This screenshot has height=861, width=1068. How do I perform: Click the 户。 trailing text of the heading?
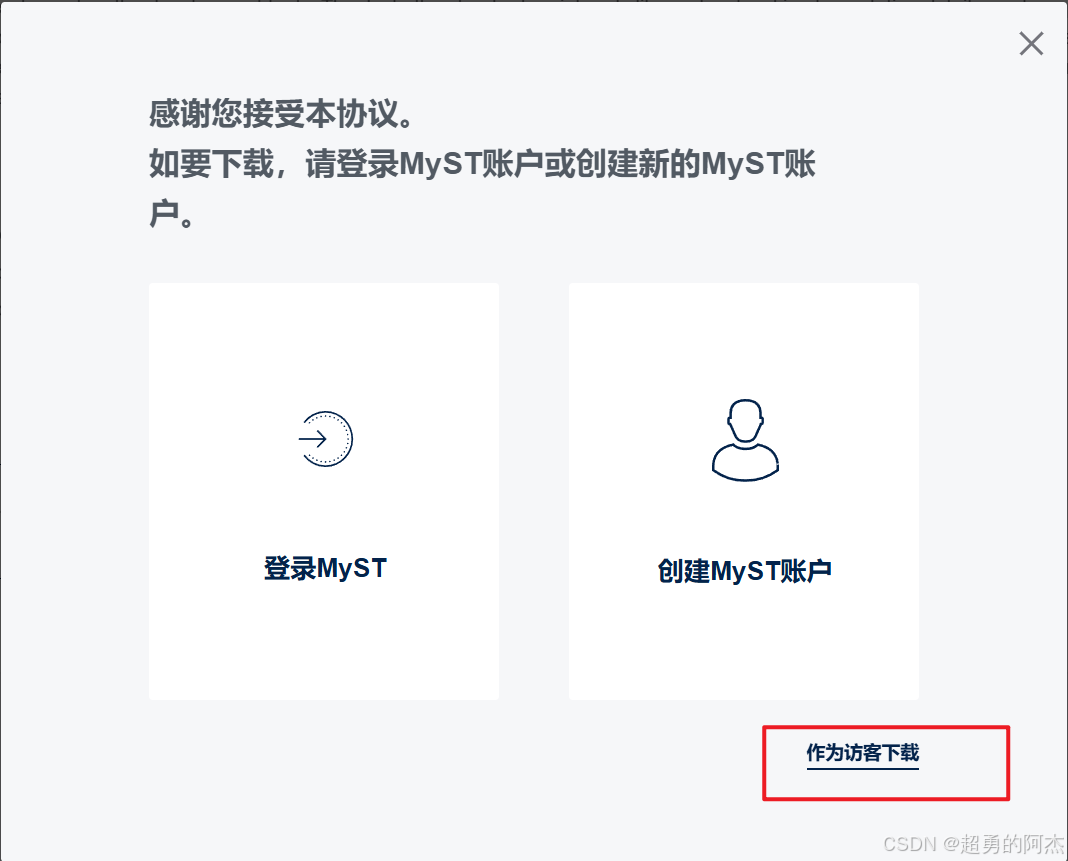tap(172, 215)
